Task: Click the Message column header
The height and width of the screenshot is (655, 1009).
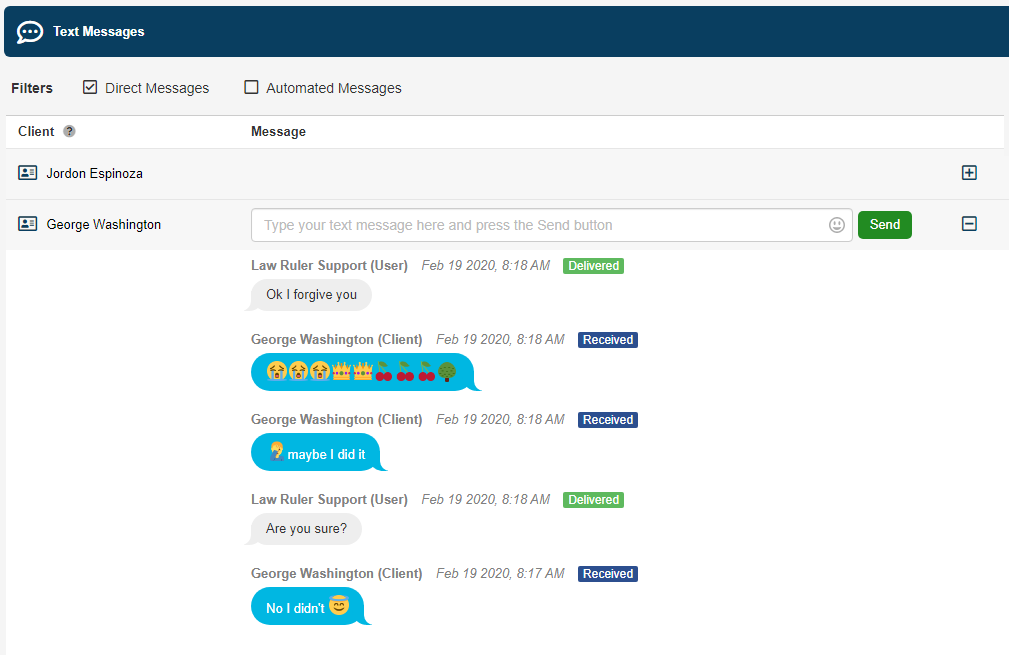Action: tap(278, 131)
